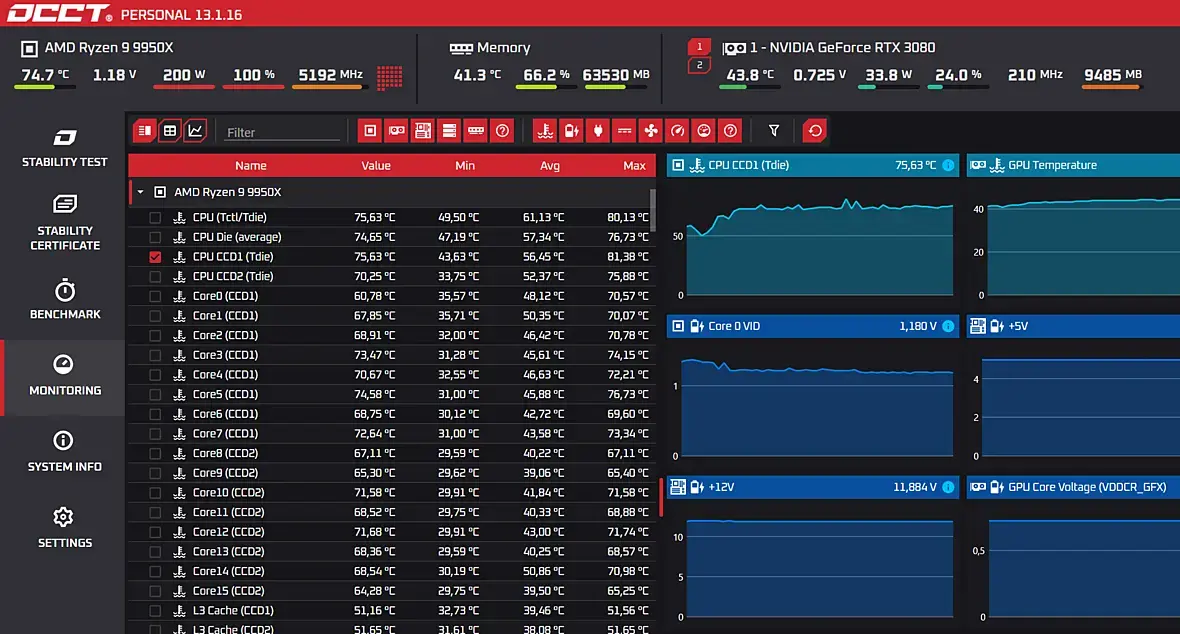Select the Core10 (CCD2) row name

(x=228, y=492)
